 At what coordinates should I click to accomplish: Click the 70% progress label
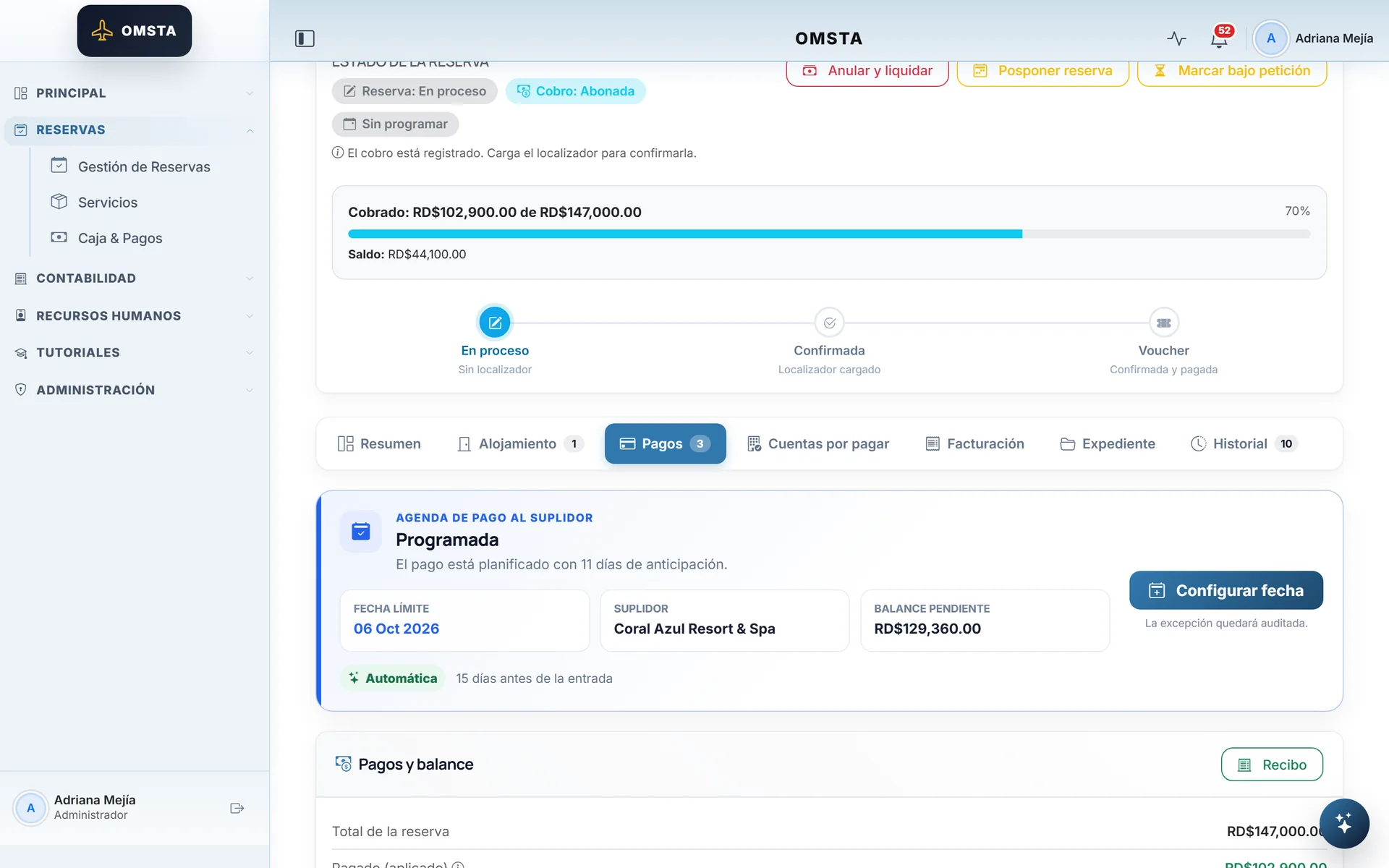tap(1297, 211)
